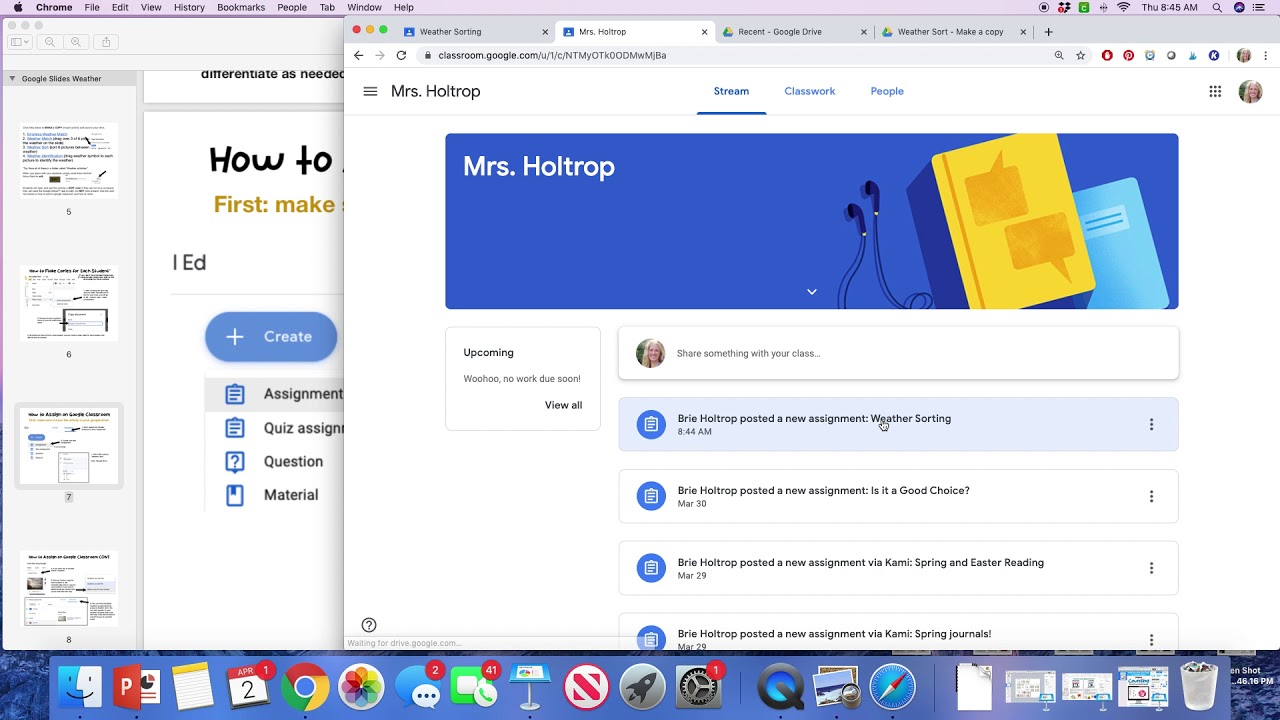Go back in Chrome
1280x720 pixels.
(358, 55)
